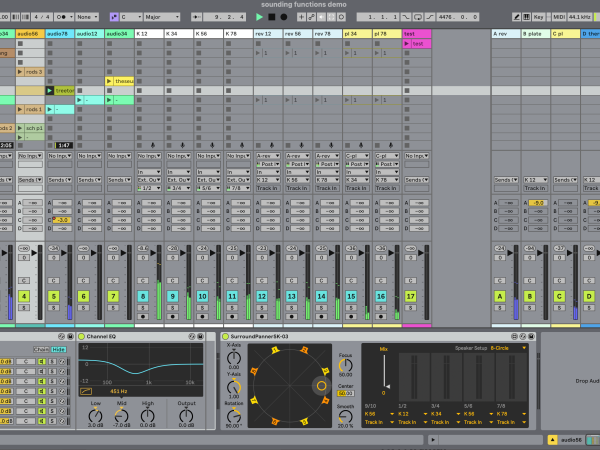Screen dimensions: 600x450
Task: Open Speaker Setup 8-Circle dropdown
Action: (x=506, y=348)
